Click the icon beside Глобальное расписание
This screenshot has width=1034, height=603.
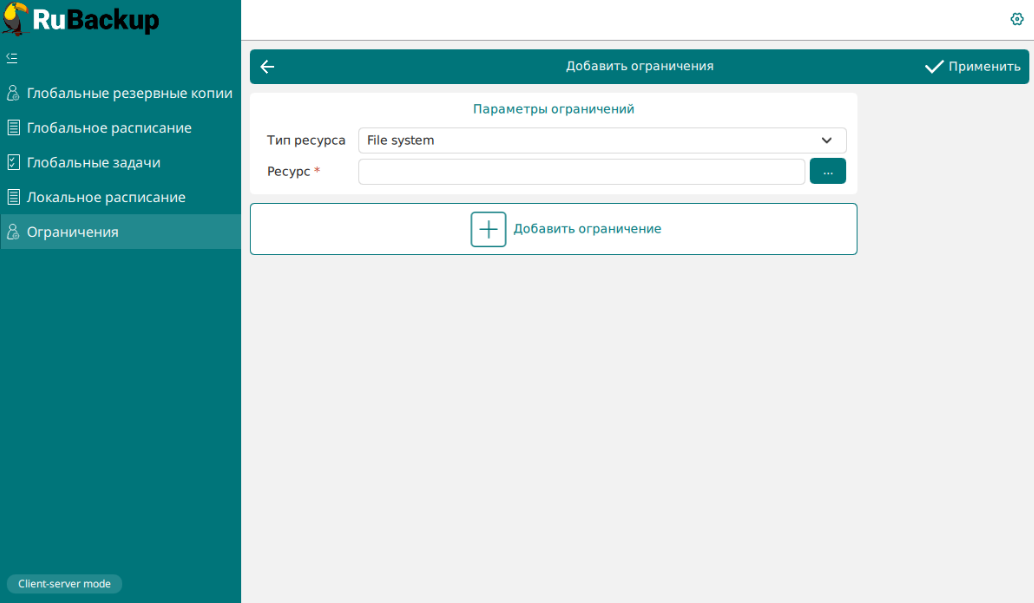point(13,128)
